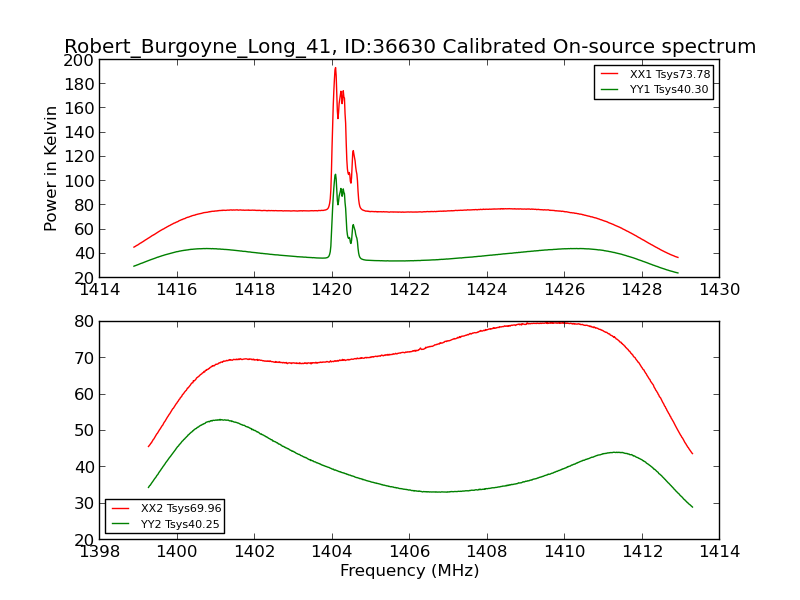Click the 1416 tick label on upper plot
The height and width of the screenshot is (600, 800).
tap(177, 290)
